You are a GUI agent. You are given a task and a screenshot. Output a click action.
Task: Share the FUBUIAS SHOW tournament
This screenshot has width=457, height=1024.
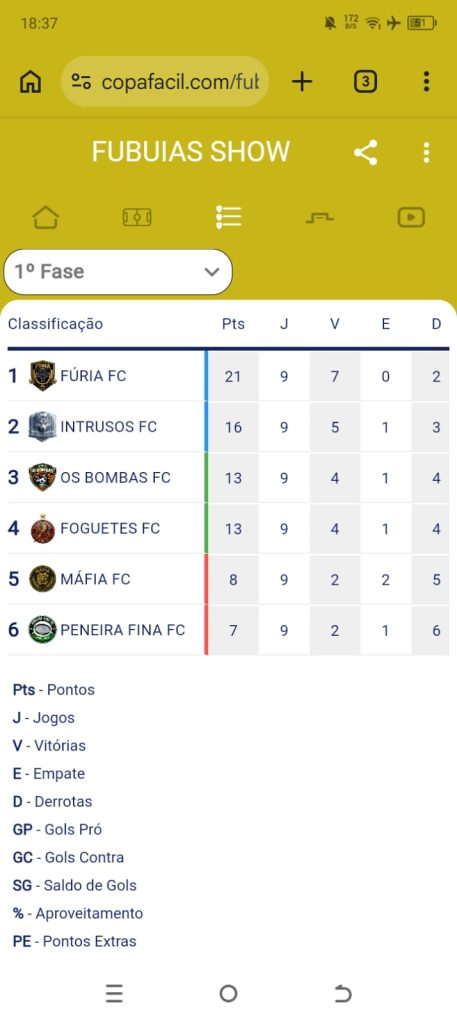(366, 152)
